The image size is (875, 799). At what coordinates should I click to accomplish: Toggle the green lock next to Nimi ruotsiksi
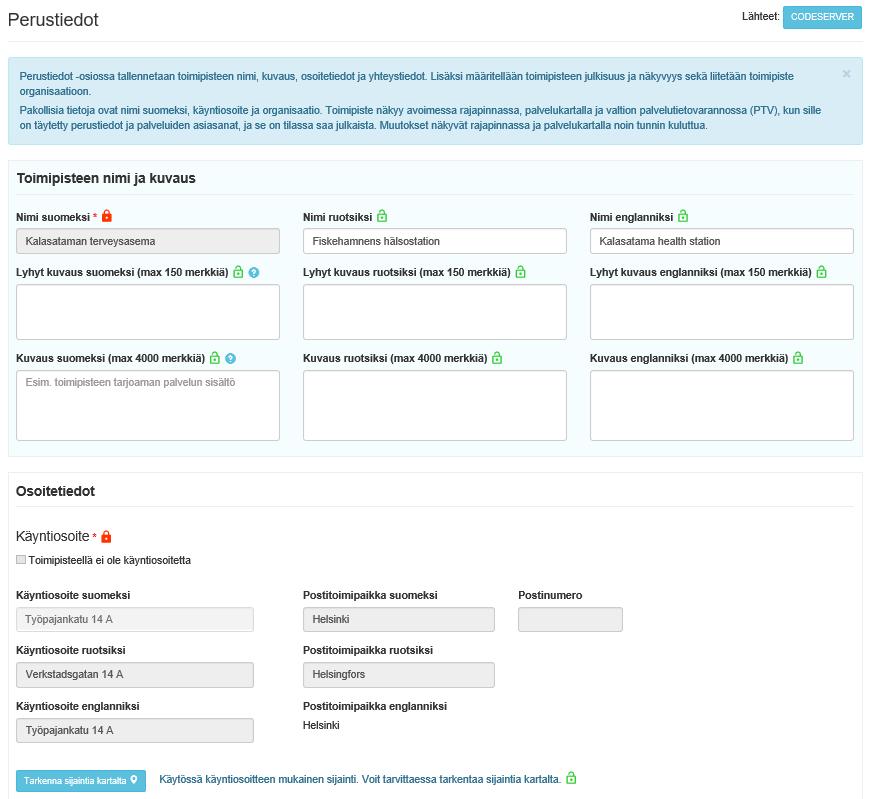pos(382,216)
